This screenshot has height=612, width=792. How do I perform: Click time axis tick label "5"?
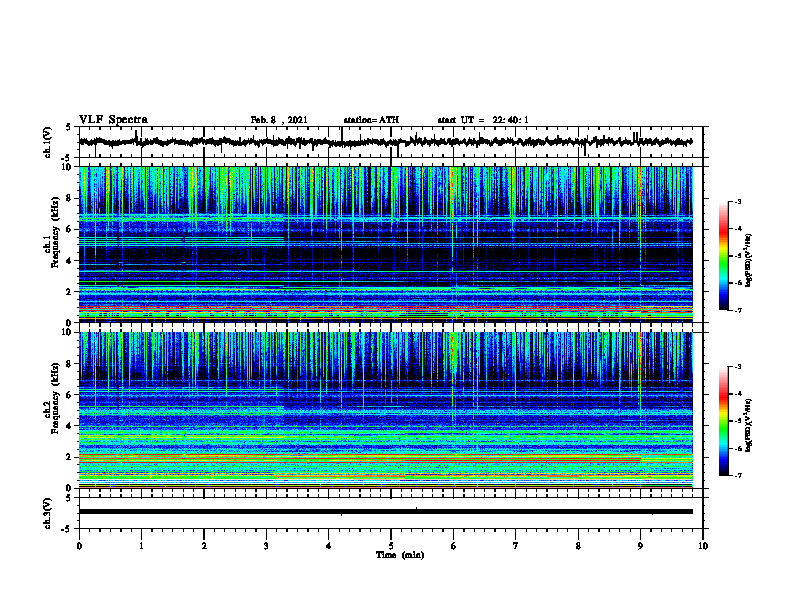click(x=391, y=546)
